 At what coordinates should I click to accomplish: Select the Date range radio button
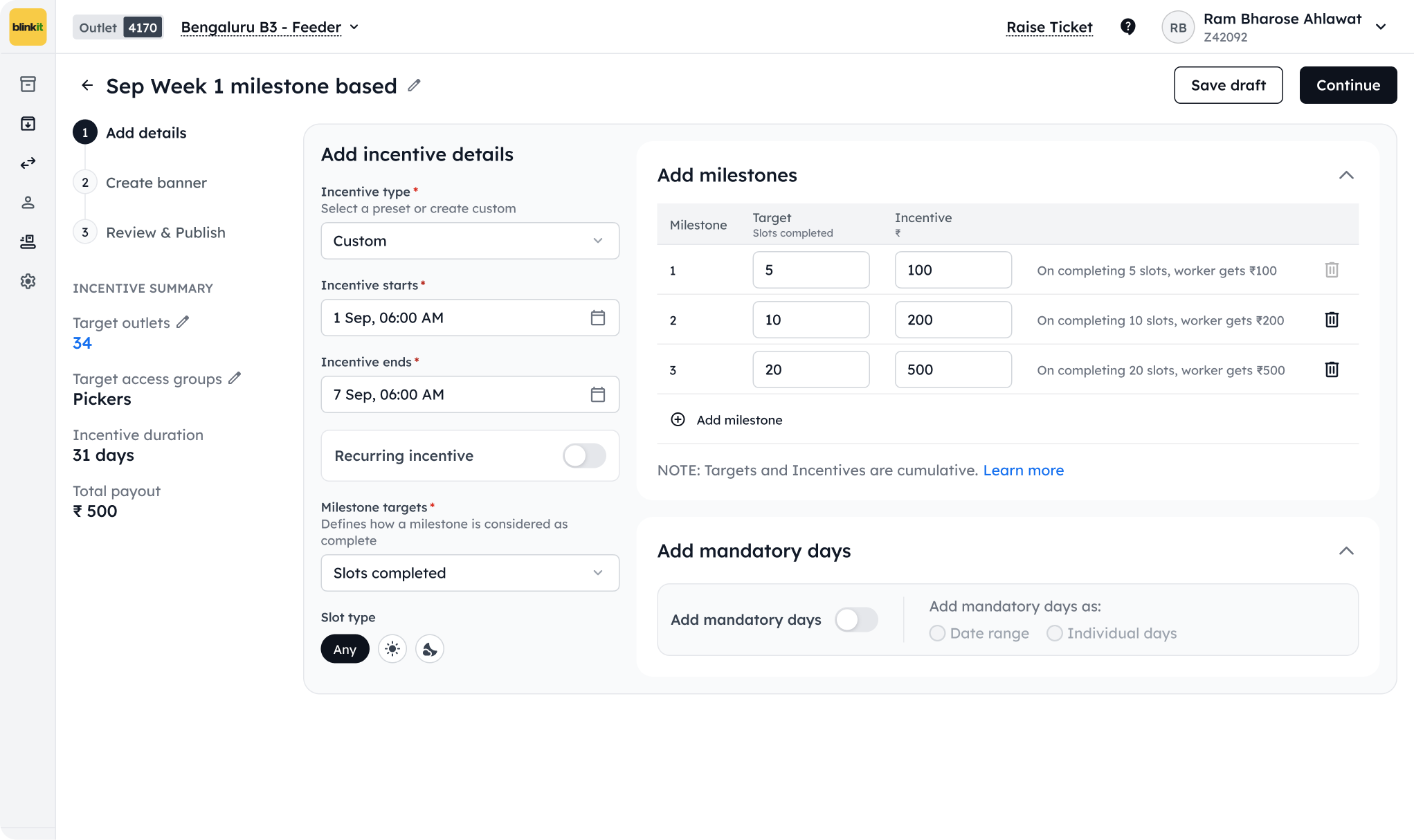click(x=937, y=633)
